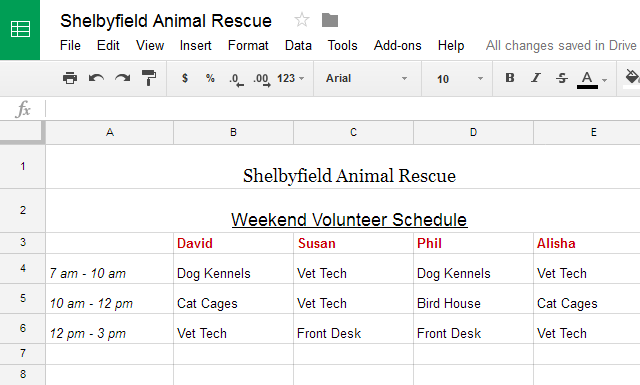The width and height of the screenshot is (640, 385).
Task: Decrease decimal places icon
Action: 236,79
